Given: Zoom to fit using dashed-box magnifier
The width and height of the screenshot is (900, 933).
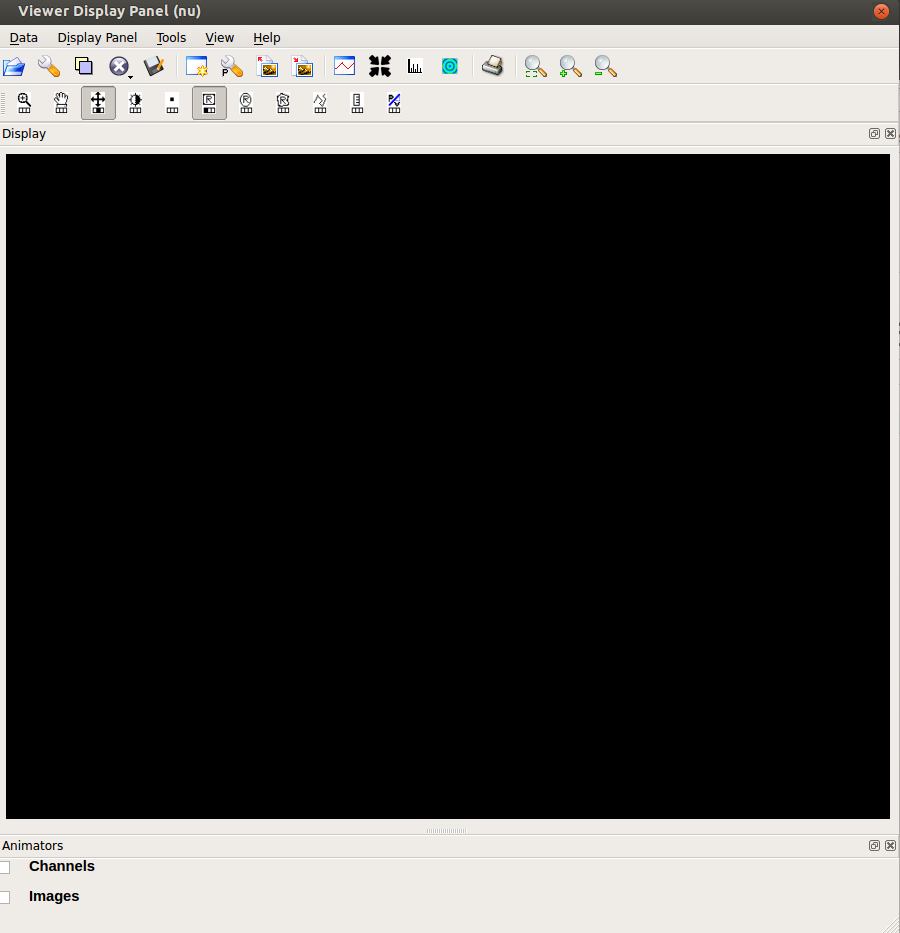Looking at the screenshot, I should (535, 66).
